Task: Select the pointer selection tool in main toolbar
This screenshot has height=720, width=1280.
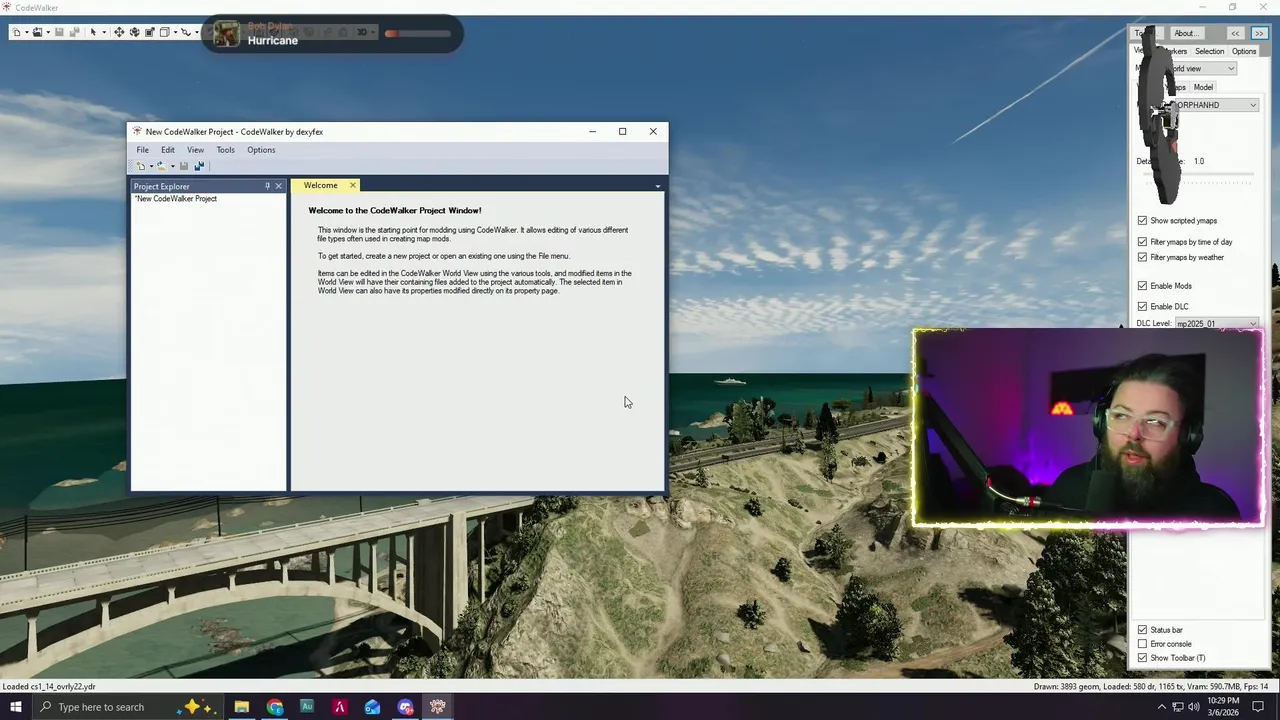Action: [x=93, y=32]
